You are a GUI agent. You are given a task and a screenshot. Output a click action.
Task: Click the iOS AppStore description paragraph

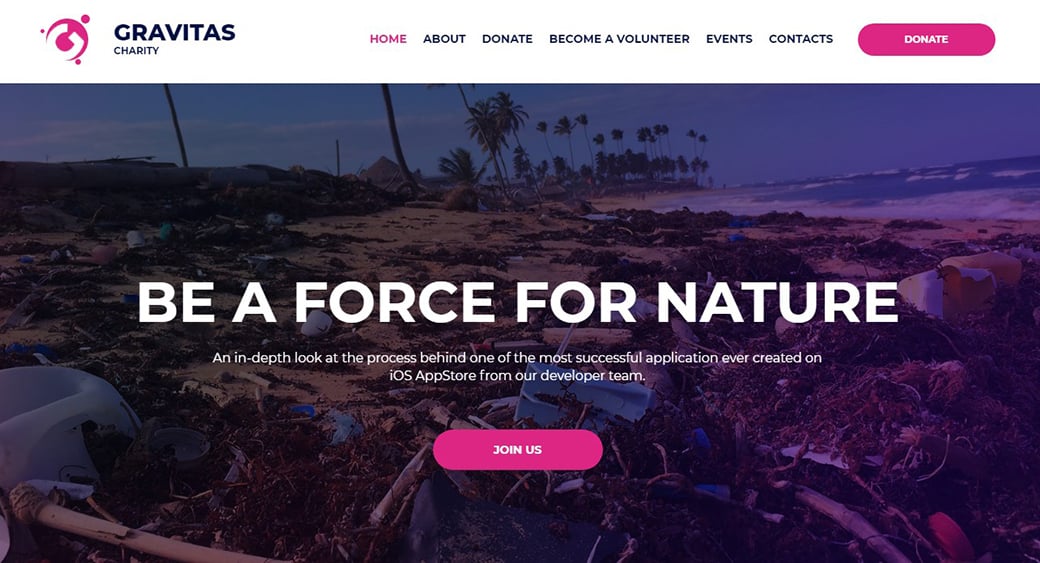tap(517, 367)
